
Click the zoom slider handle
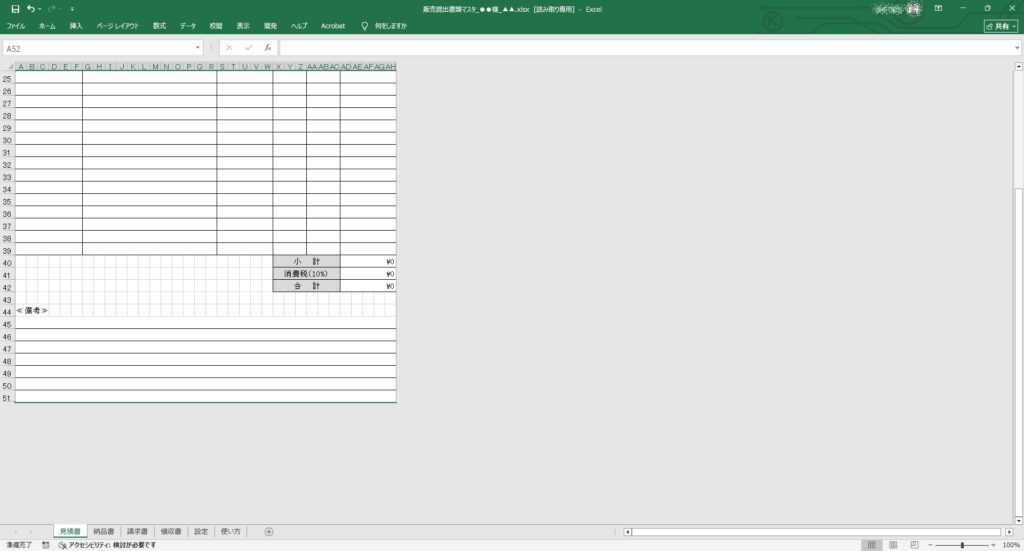pyautogui.click(x=962, y=544)
